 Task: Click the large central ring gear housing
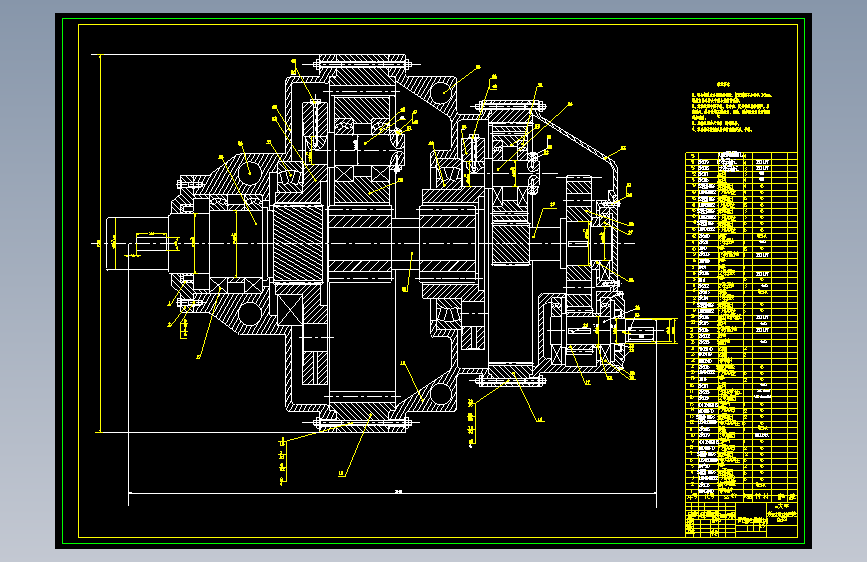pyautogui.click(x=362, y=243)
